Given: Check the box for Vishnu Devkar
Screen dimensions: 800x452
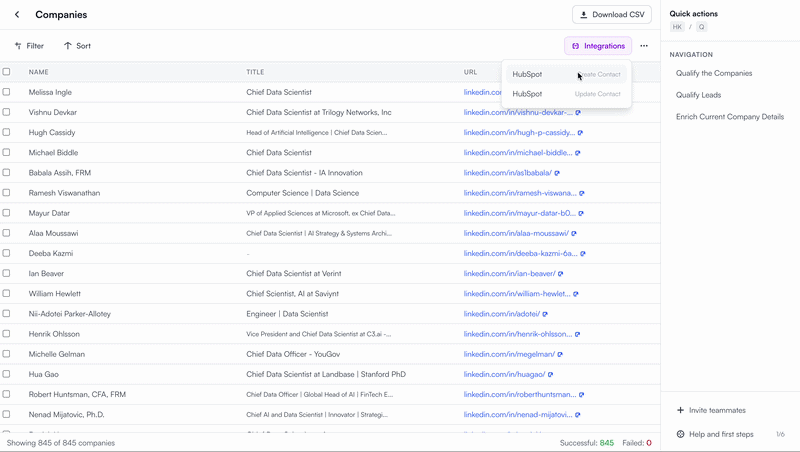Looking at the screenshot, I should 6,112.
